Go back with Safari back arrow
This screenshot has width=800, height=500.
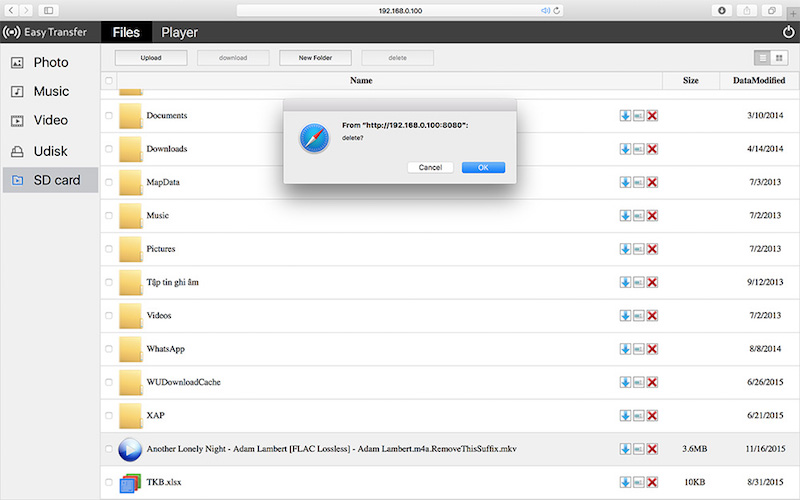point(11,10)
